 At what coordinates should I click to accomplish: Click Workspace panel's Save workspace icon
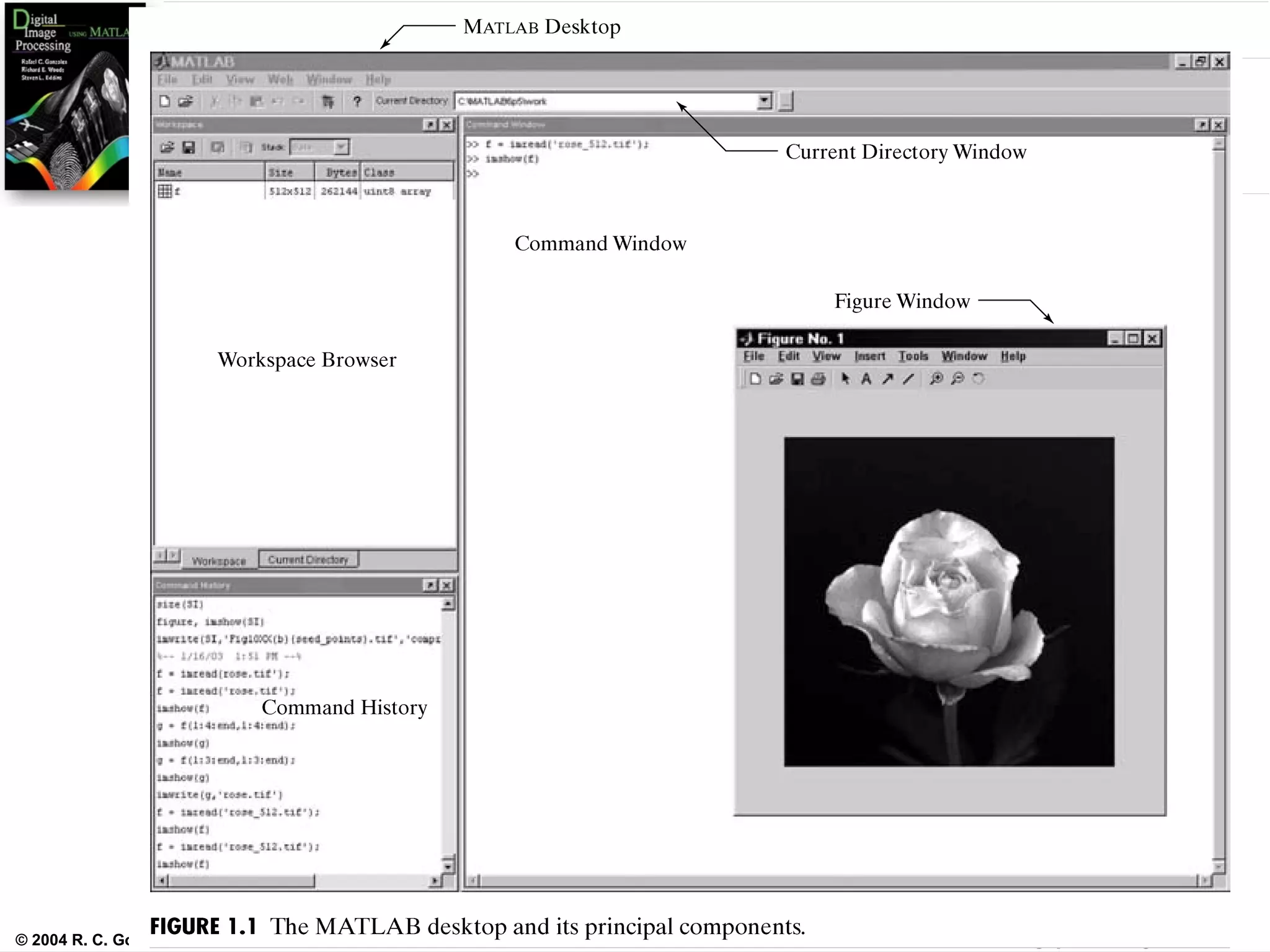click(x=189, y=147)
